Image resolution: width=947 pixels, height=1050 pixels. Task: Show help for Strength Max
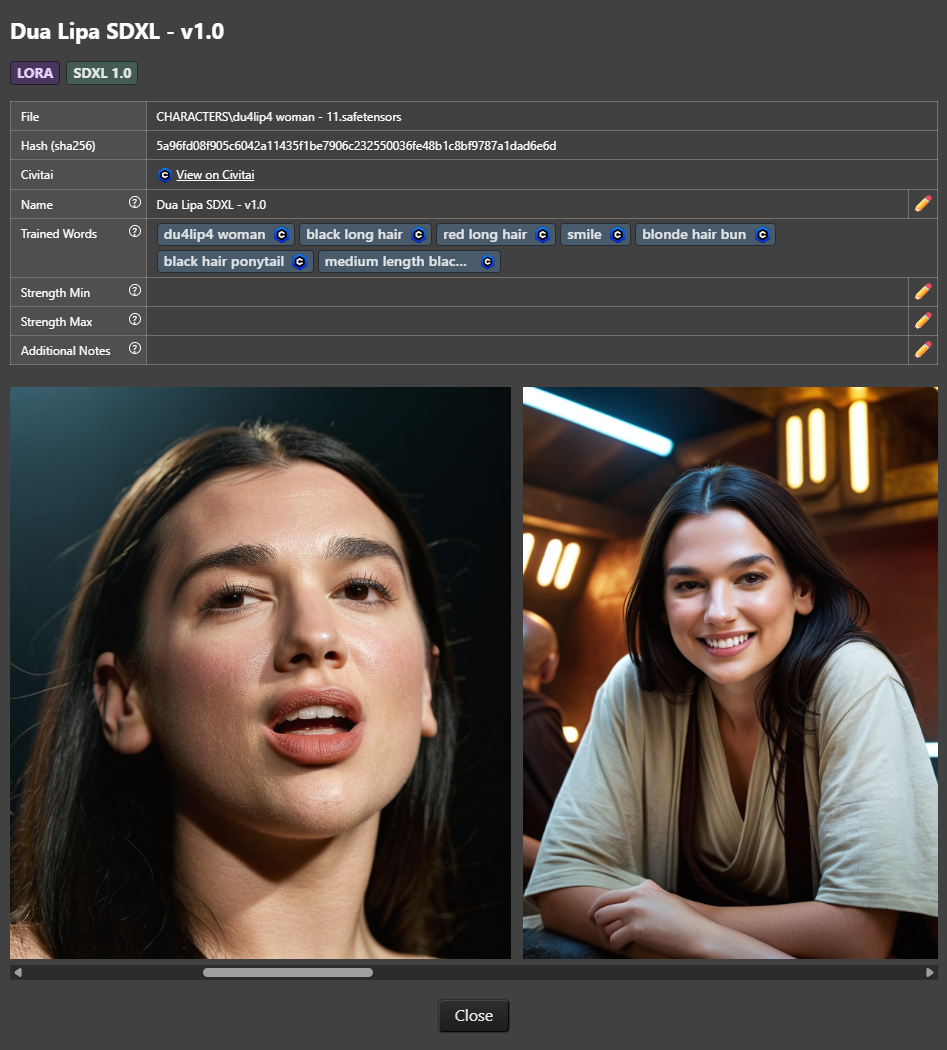click(135, 319)
